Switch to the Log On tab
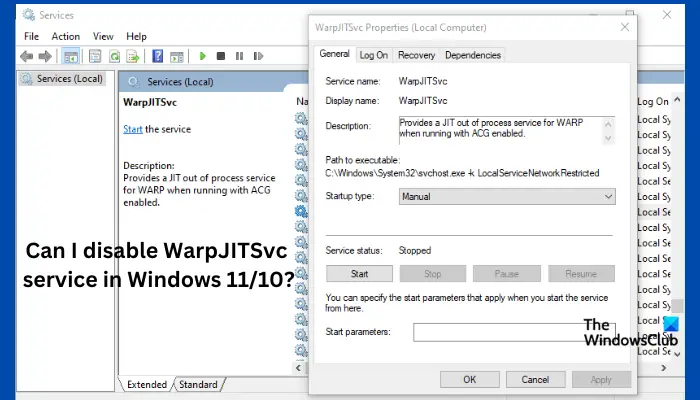 374,55
